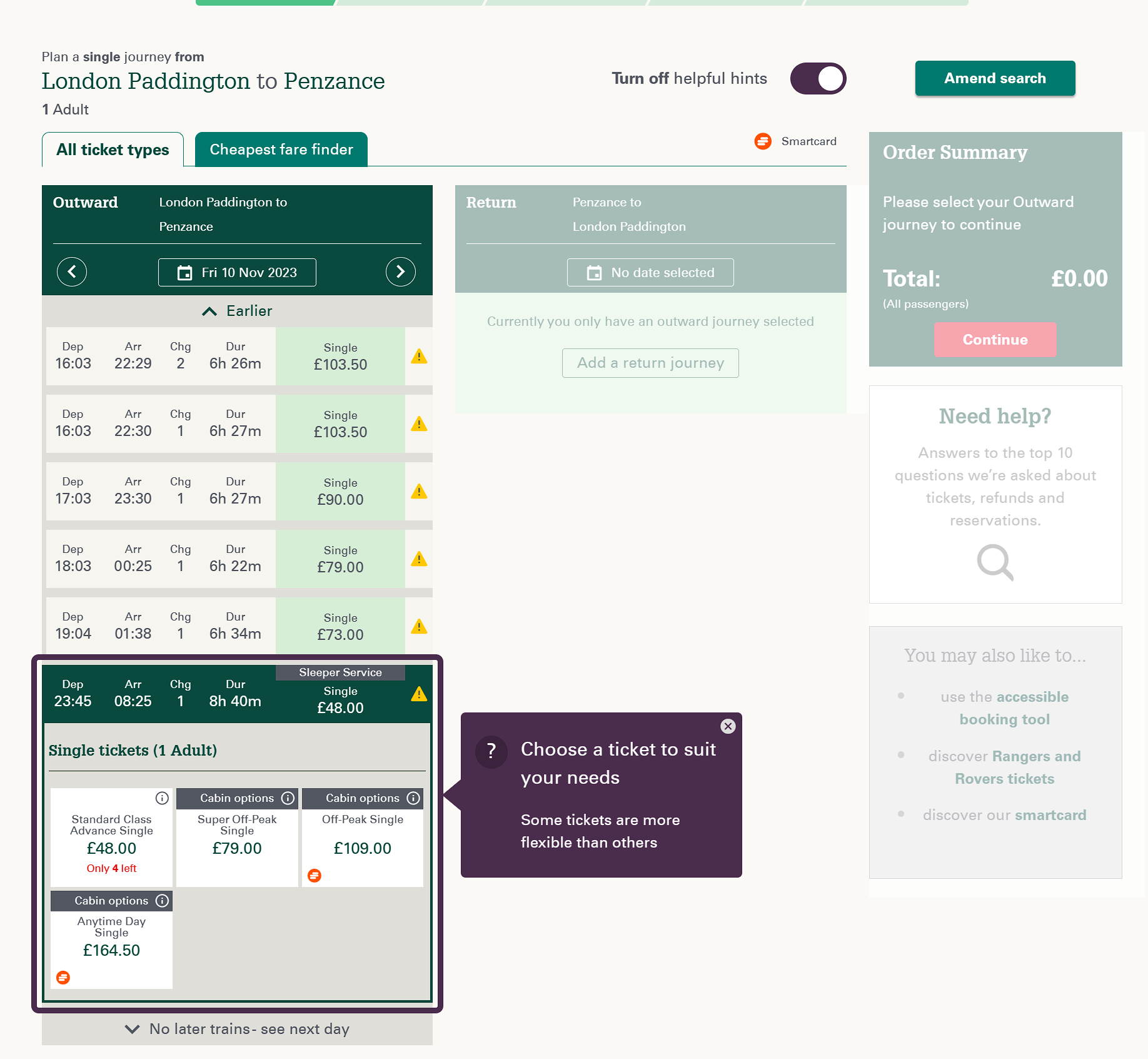Click Amend search button
This screenshot has width=1148, height=1059.
995,78
